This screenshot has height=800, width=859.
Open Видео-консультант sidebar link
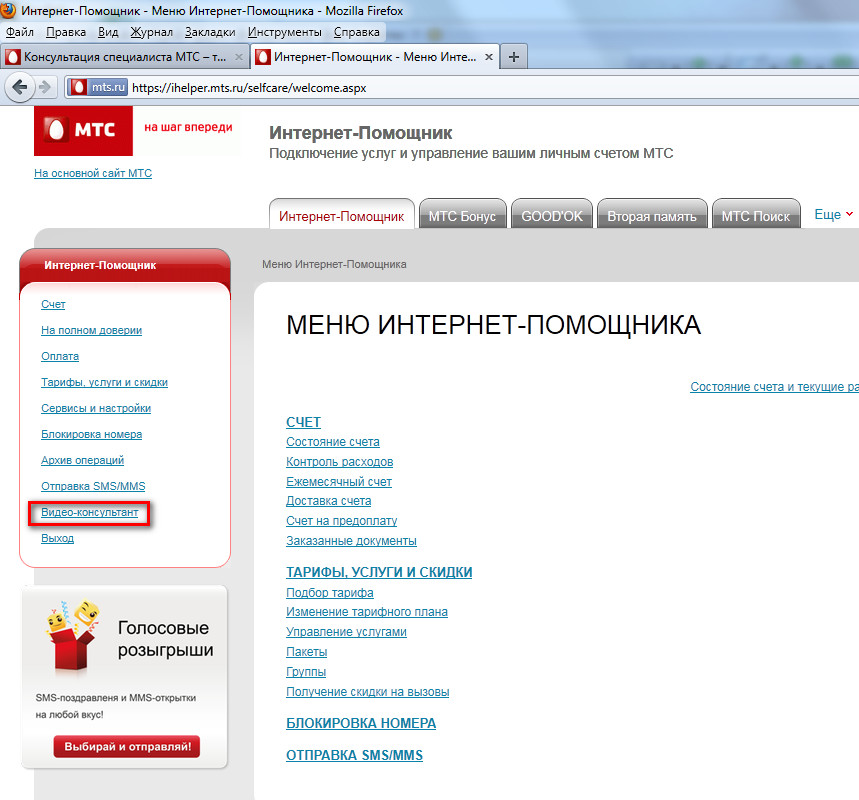(x=88, y=512)
